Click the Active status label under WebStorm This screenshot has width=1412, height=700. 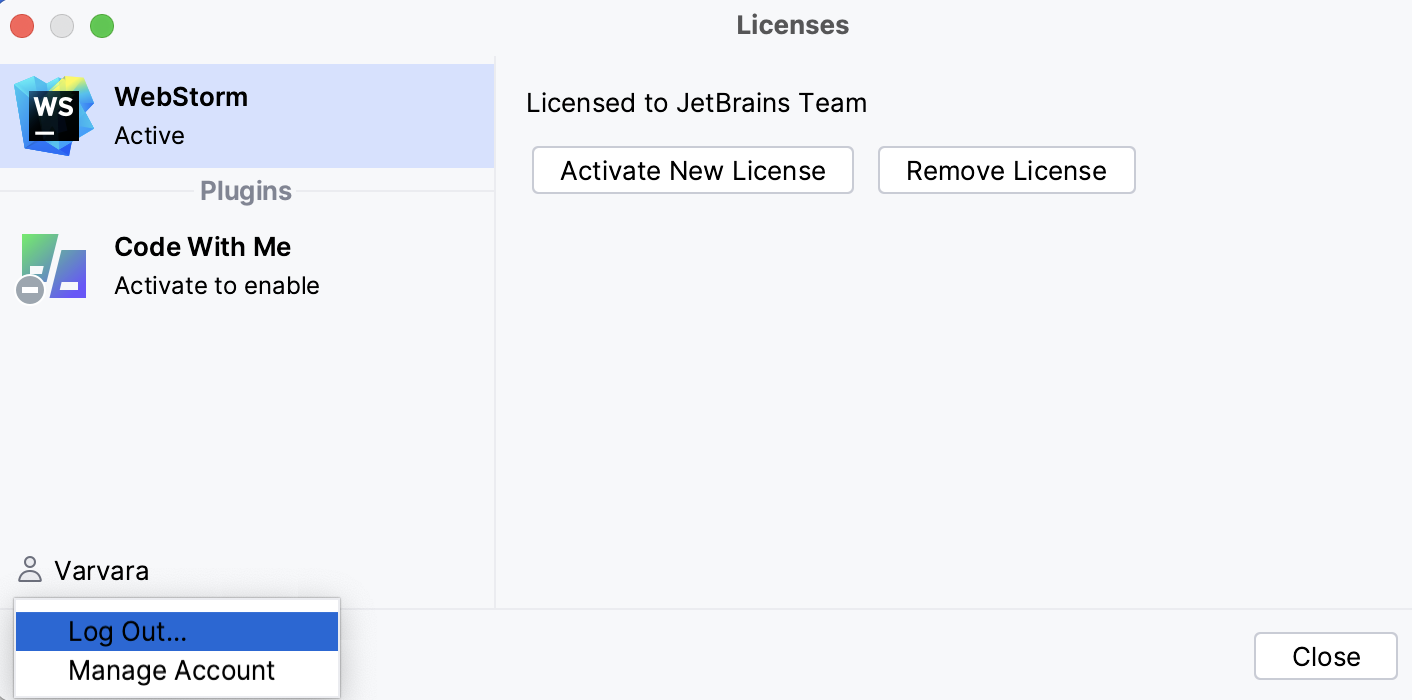[148, 135]
